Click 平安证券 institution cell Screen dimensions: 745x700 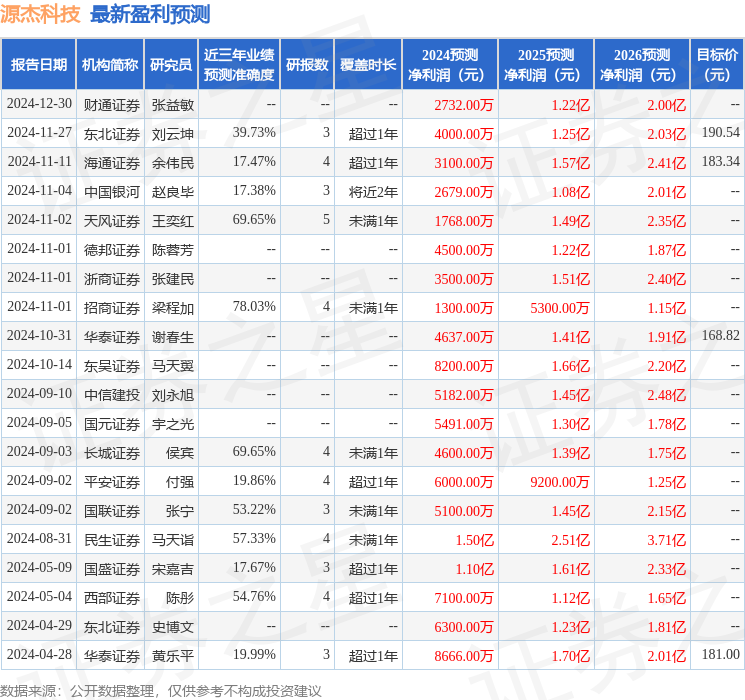(x=112, y=482)
